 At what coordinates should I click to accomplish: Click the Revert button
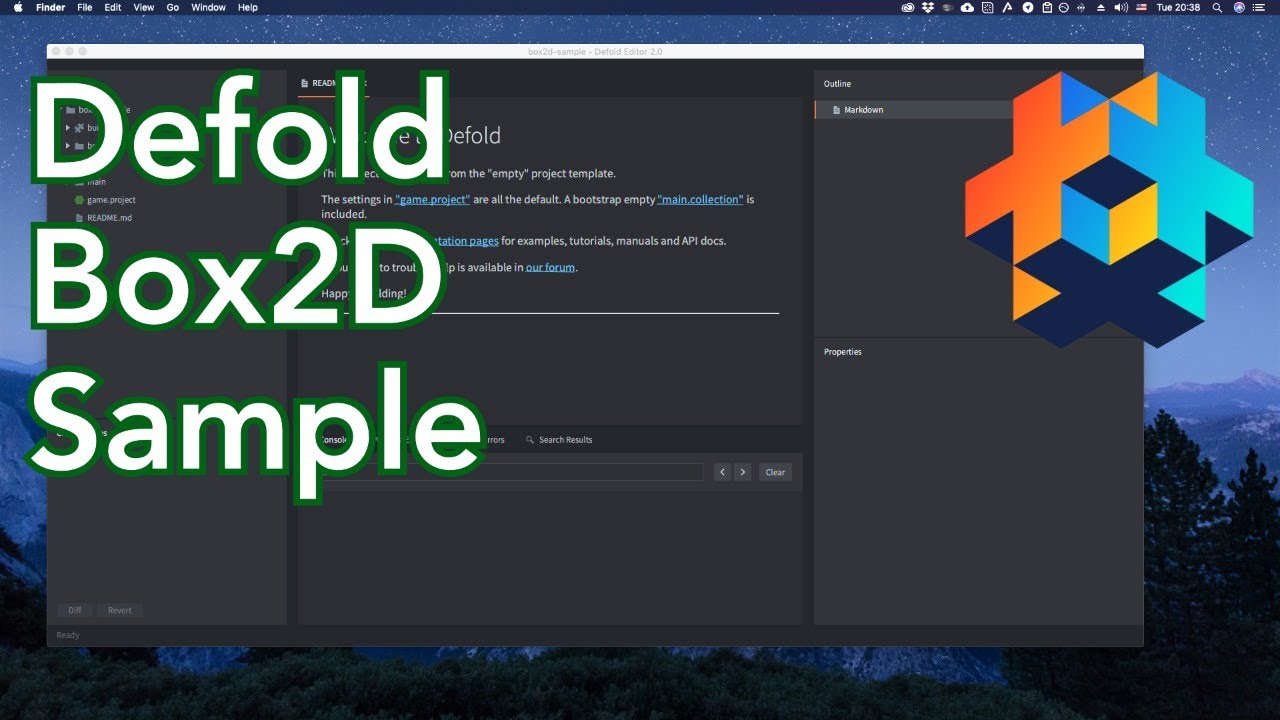[x=120, y=610]
